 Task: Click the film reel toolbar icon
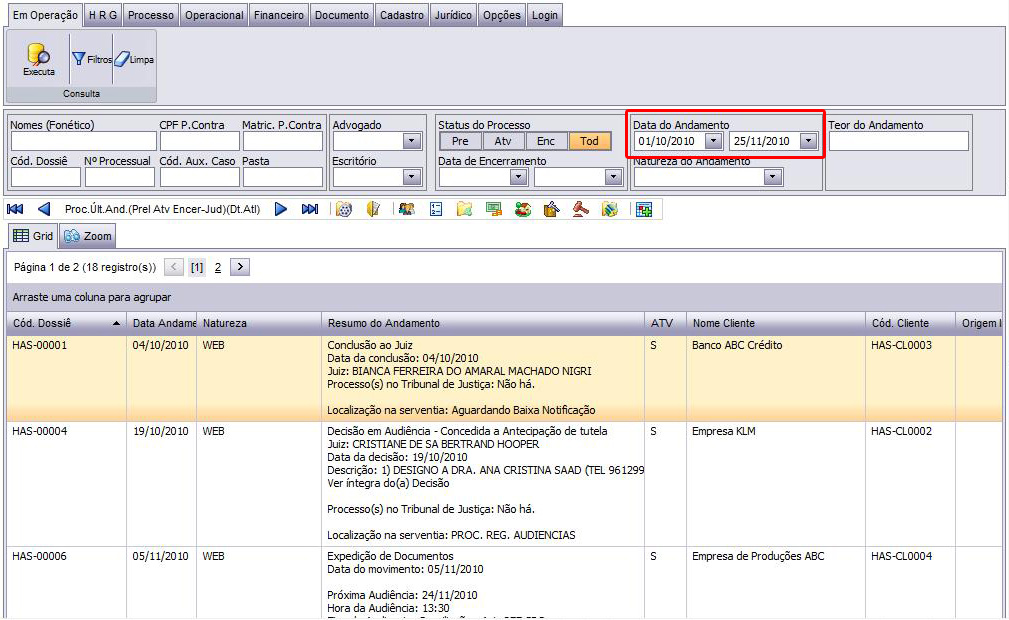[344, 209]
